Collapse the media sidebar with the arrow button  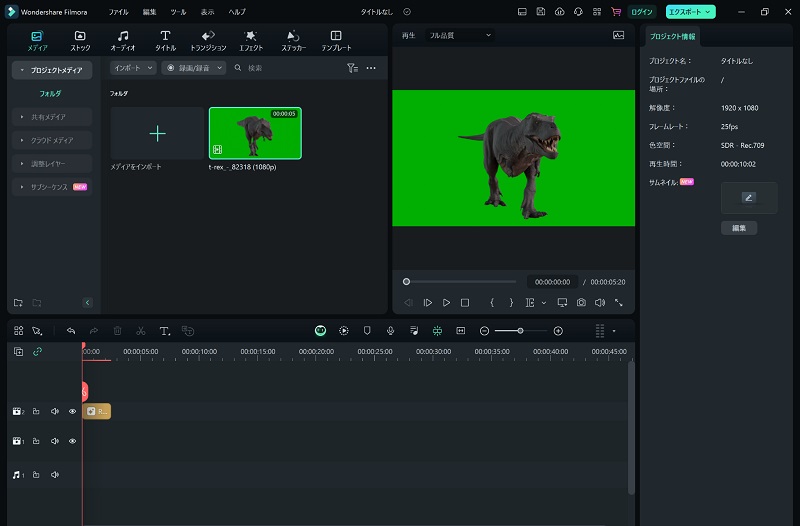click(x=87, y=303)
